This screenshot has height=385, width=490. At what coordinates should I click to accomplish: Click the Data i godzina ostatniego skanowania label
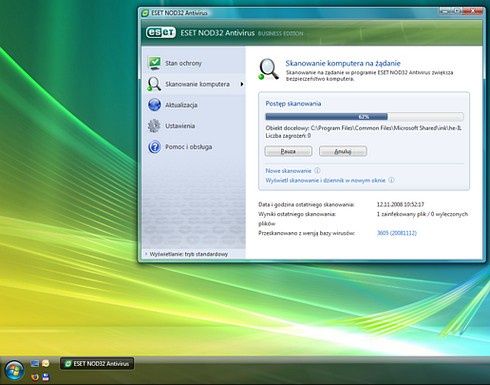306,204
